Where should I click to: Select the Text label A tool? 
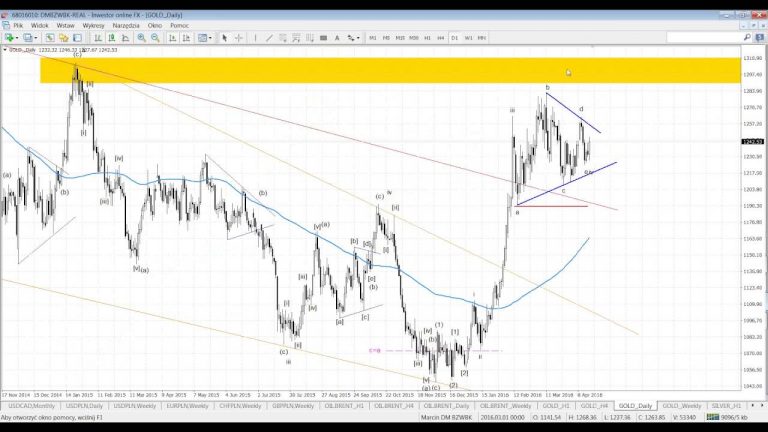337,38
